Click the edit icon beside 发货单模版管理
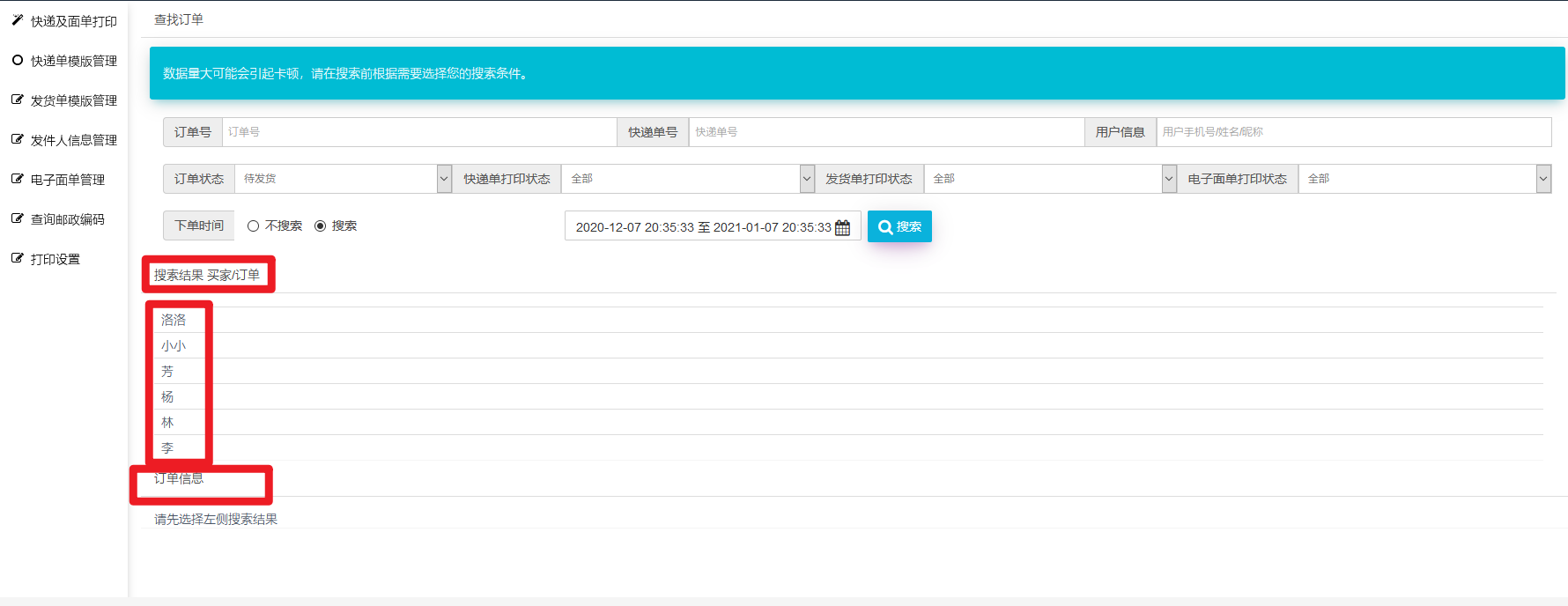 point(17,100)
